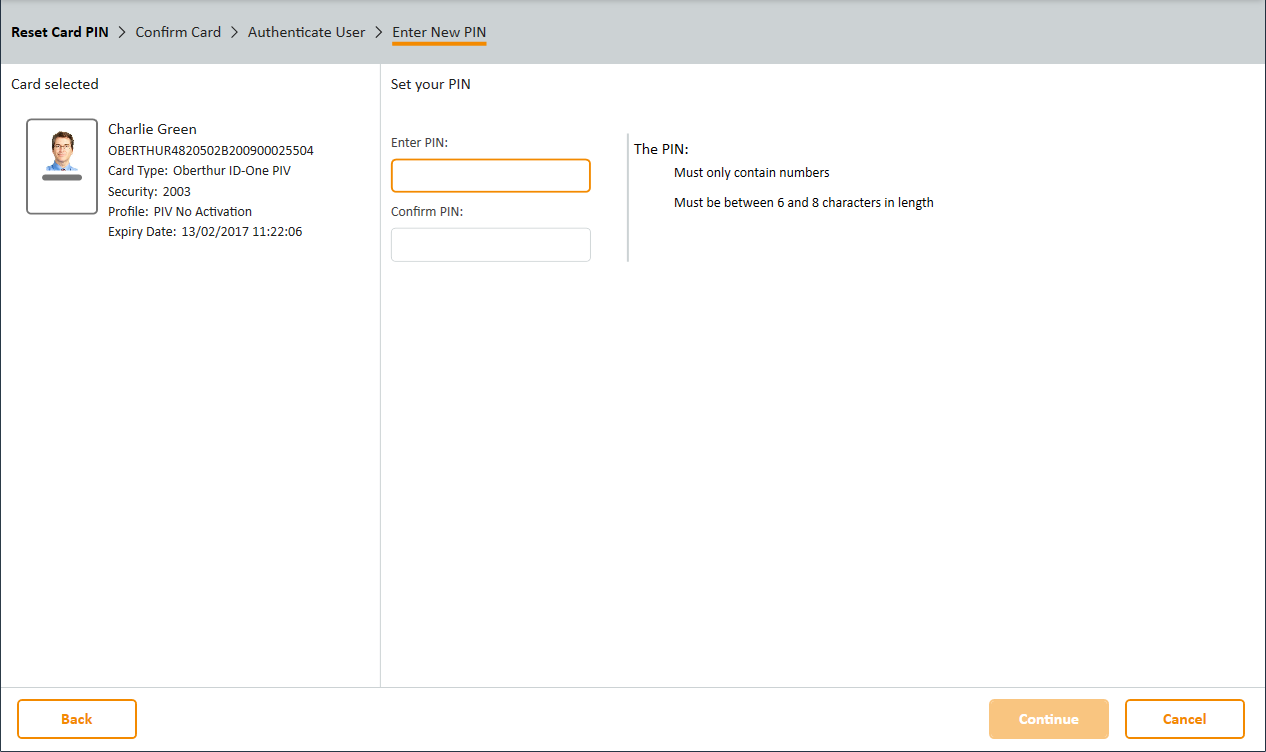Click the chevron after Reset Card PIN

click(122, 32)
